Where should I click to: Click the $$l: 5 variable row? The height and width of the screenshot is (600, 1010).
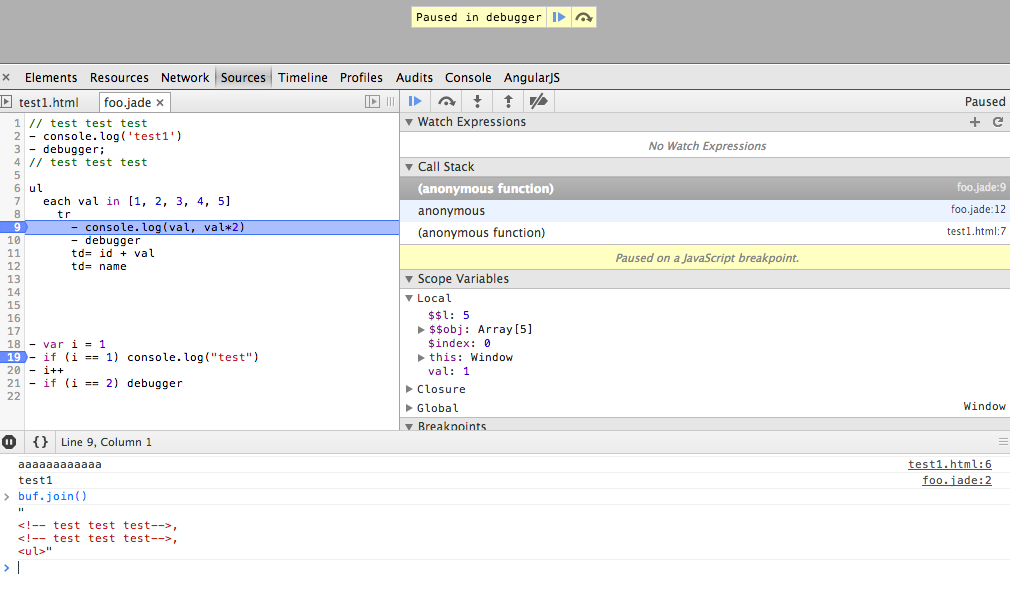449,315
